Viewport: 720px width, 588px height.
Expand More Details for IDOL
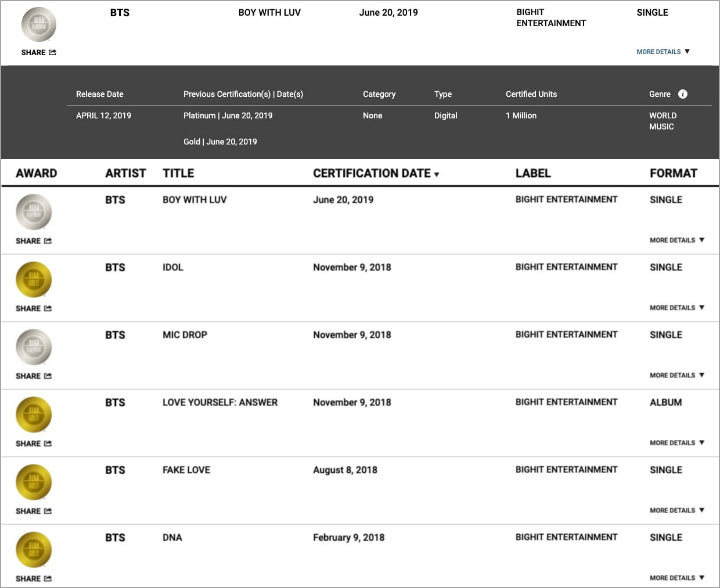(x=677, y=308)
